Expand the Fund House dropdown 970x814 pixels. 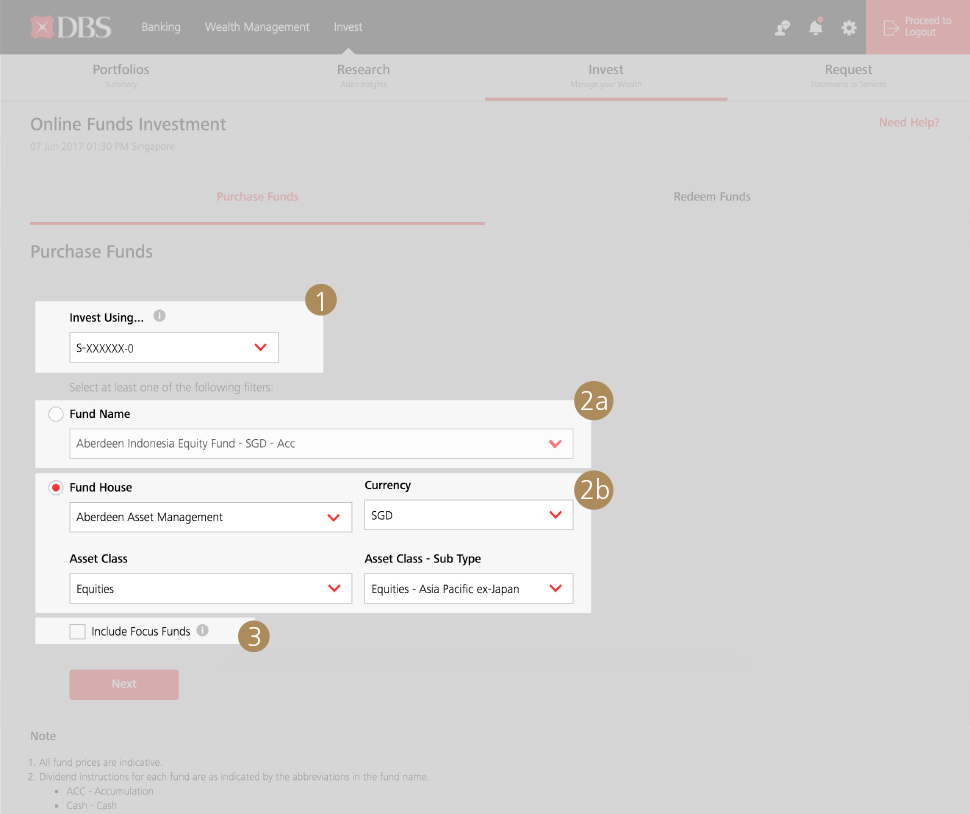point(210,517)
